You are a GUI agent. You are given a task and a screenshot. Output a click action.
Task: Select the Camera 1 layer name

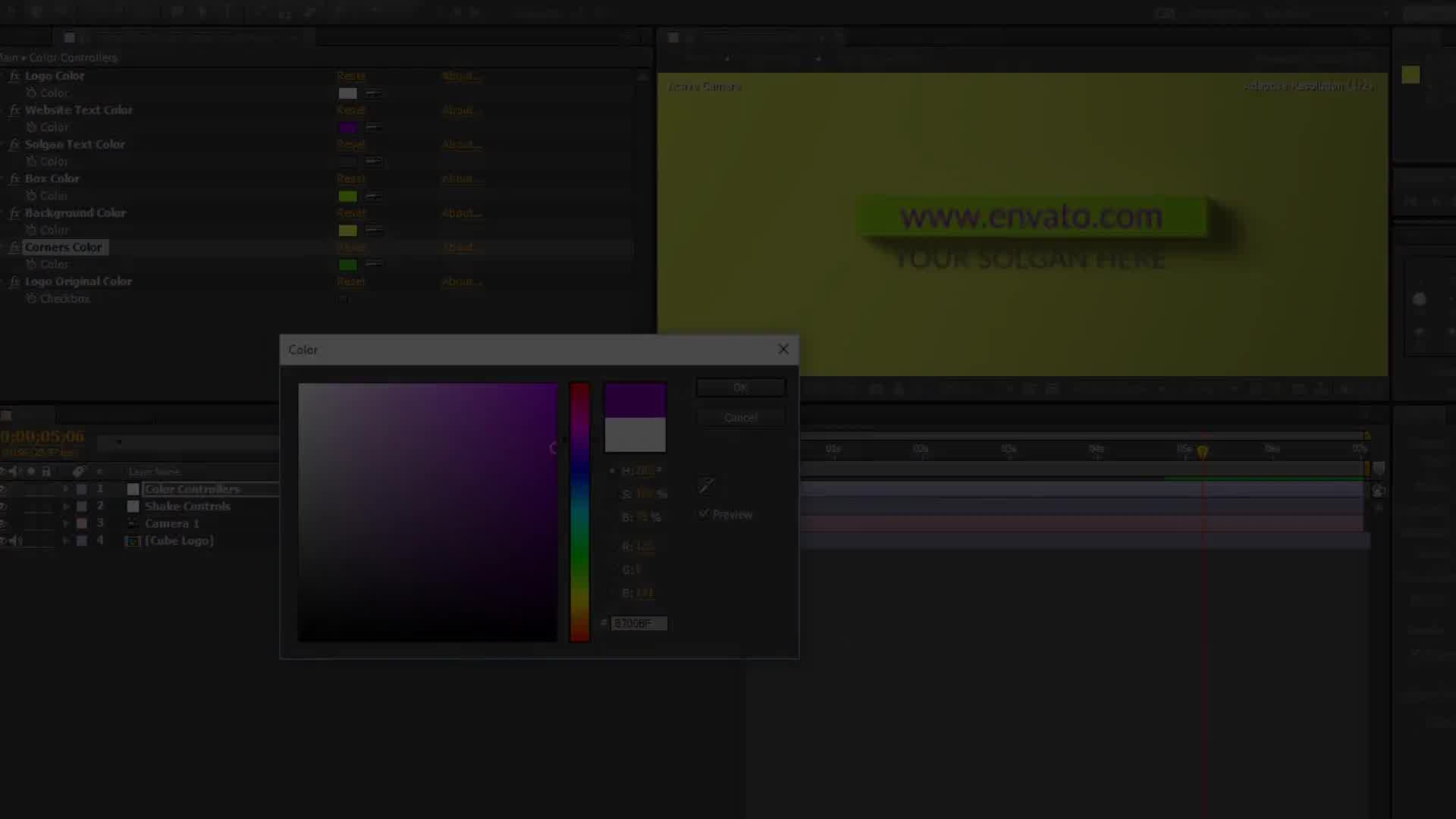[x=172, y=523]
